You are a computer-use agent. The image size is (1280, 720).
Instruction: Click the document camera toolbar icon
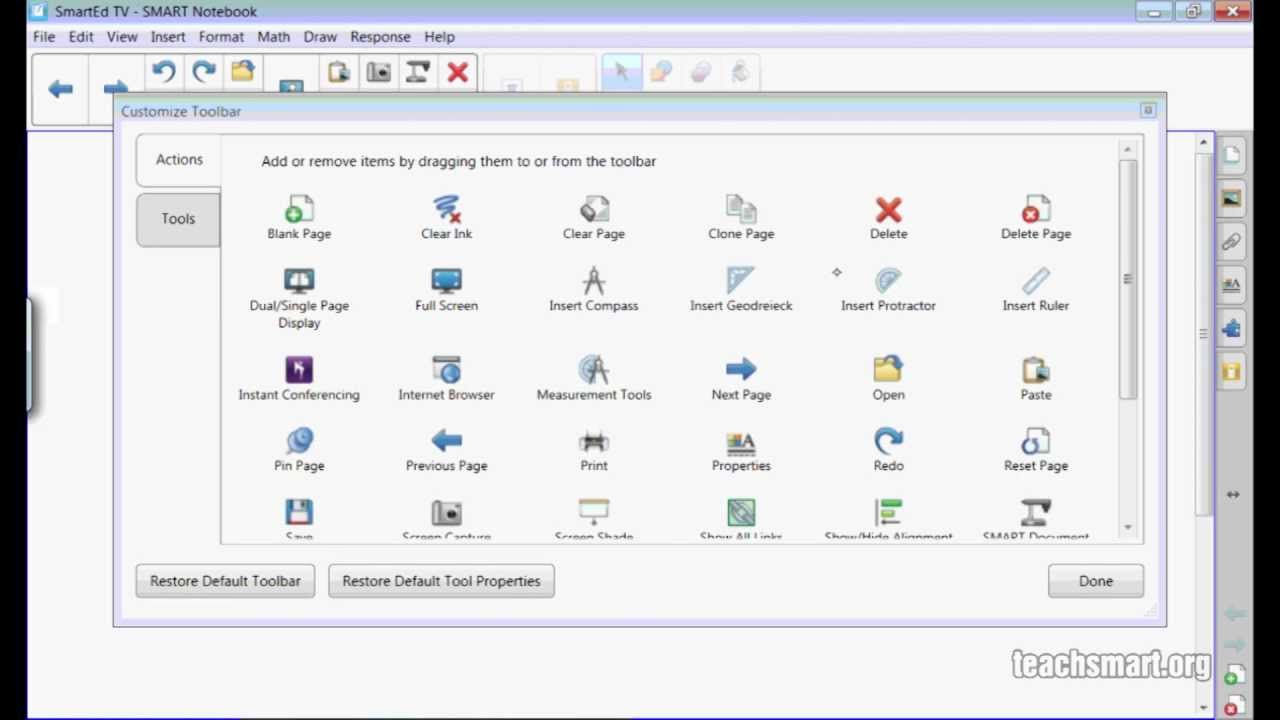tap(418, 72)
